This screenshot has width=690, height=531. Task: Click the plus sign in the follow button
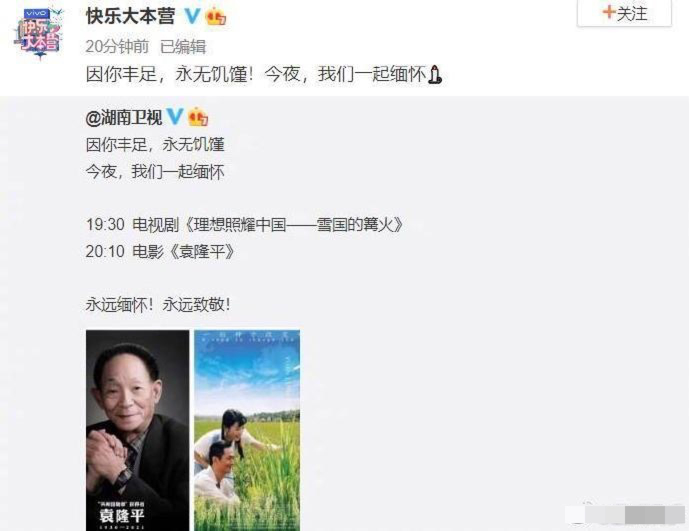coord(609,12)
